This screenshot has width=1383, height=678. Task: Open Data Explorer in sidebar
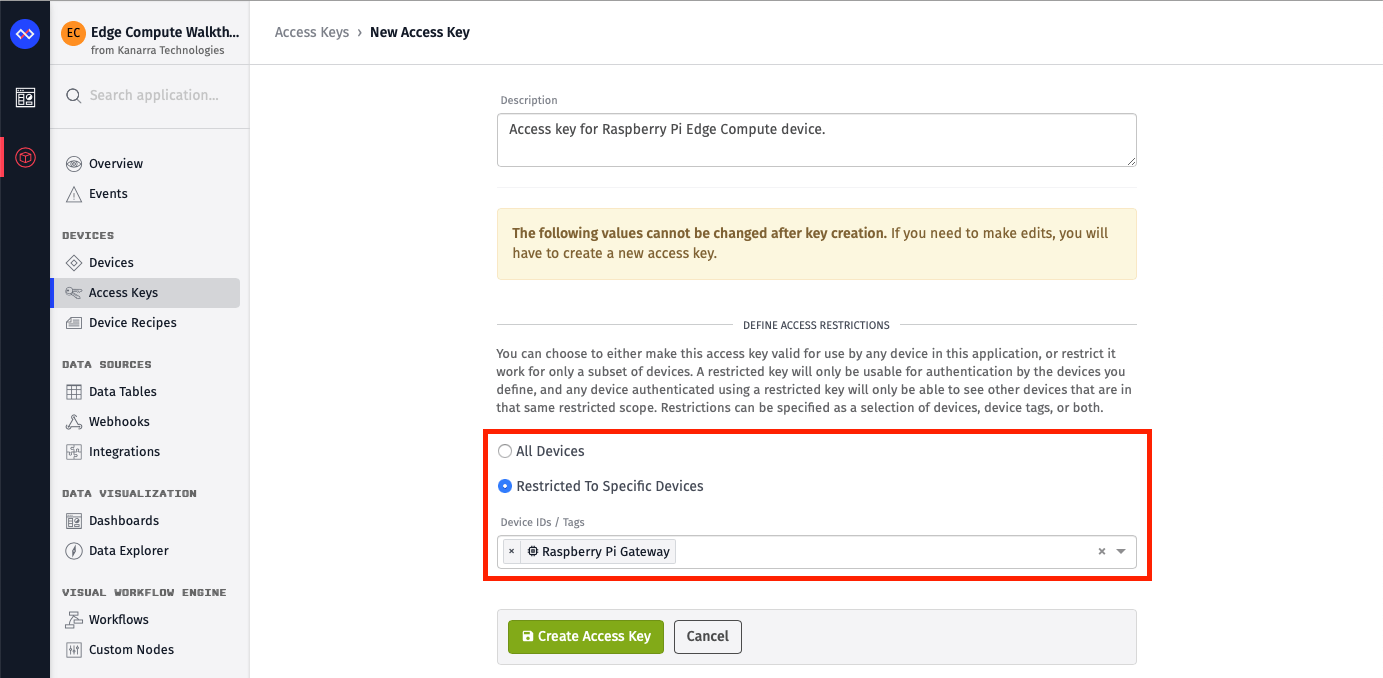click(x=129, y=551)
